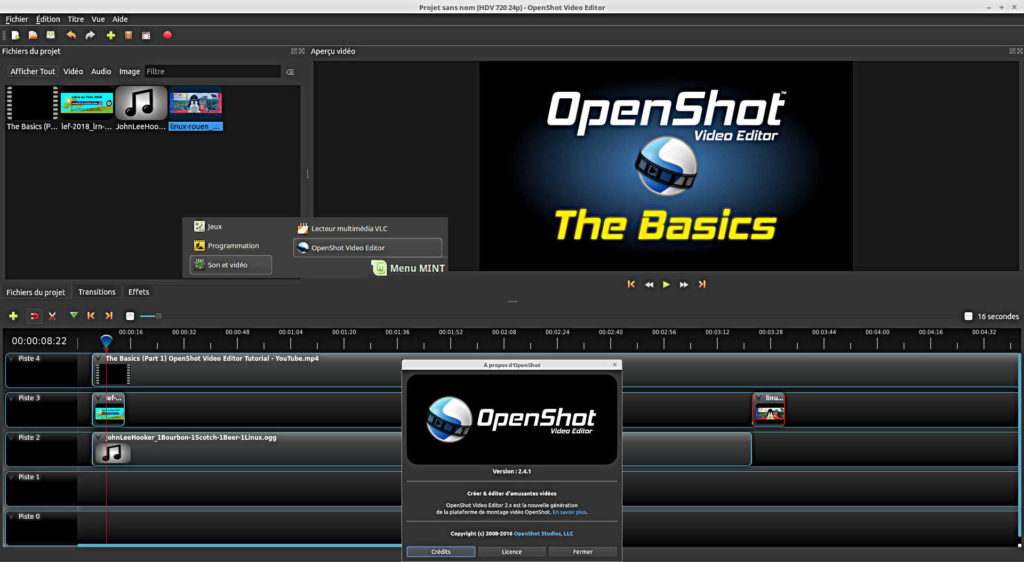
Task: Open The Basics clip menu arrow
Action: (99, 359)
